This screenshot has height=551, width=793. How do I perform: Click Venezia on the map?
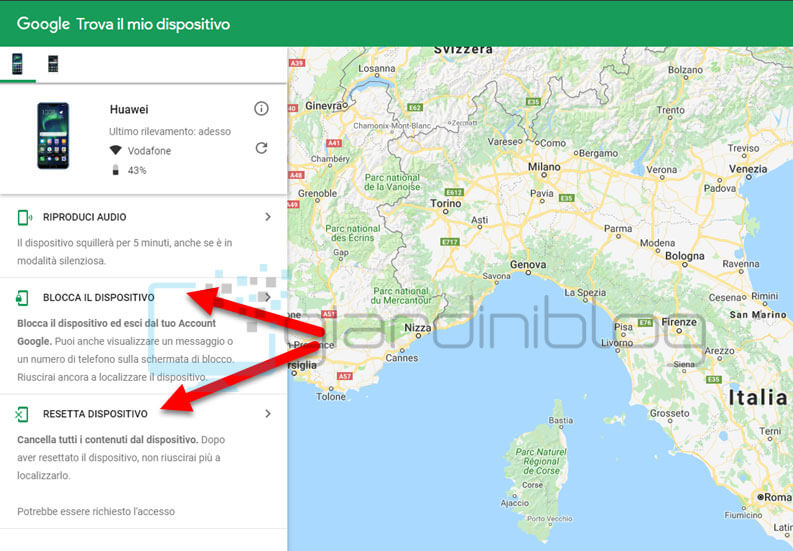click(x=747, y=169)
